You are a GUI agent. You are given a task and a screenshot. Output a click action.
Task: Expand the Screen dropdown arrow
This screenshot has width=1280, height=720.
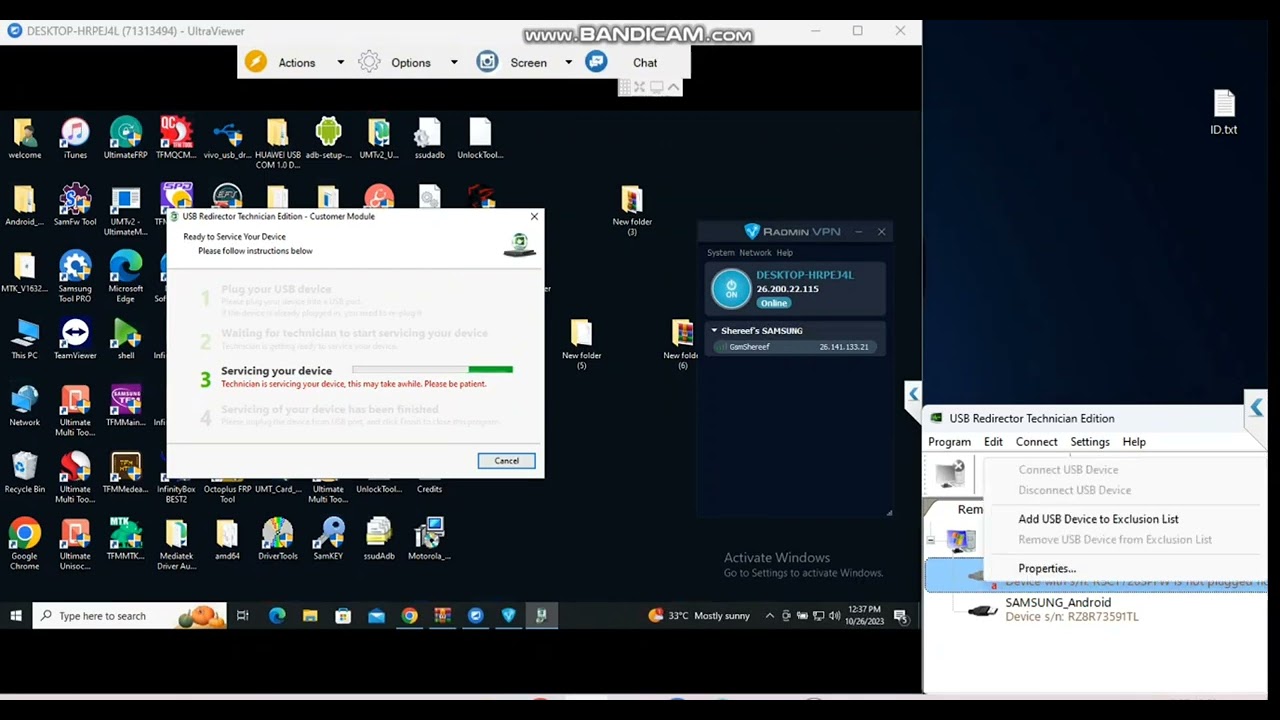[x=568, y=62]
